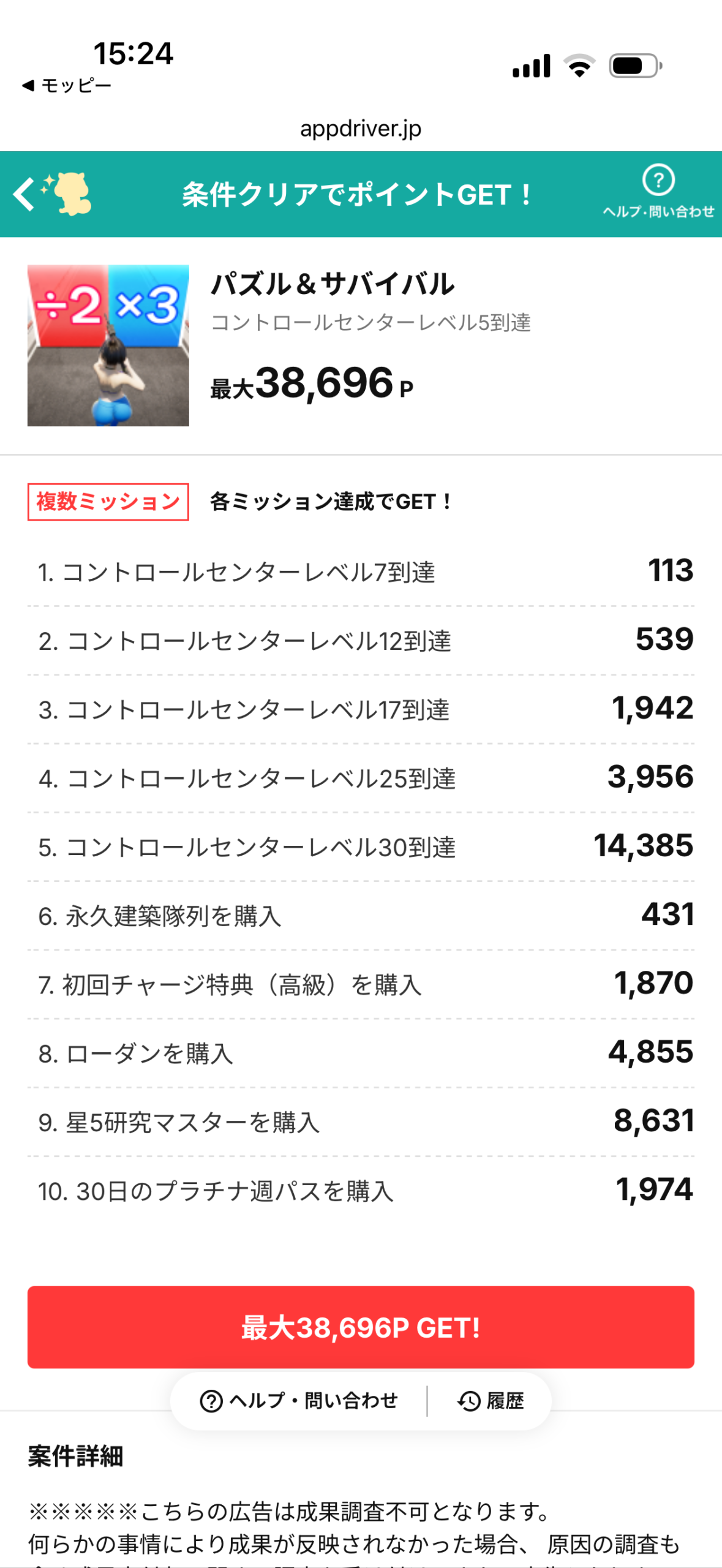
Task: Tap the 複数ミッション red tag
Action: coord(108,502)
